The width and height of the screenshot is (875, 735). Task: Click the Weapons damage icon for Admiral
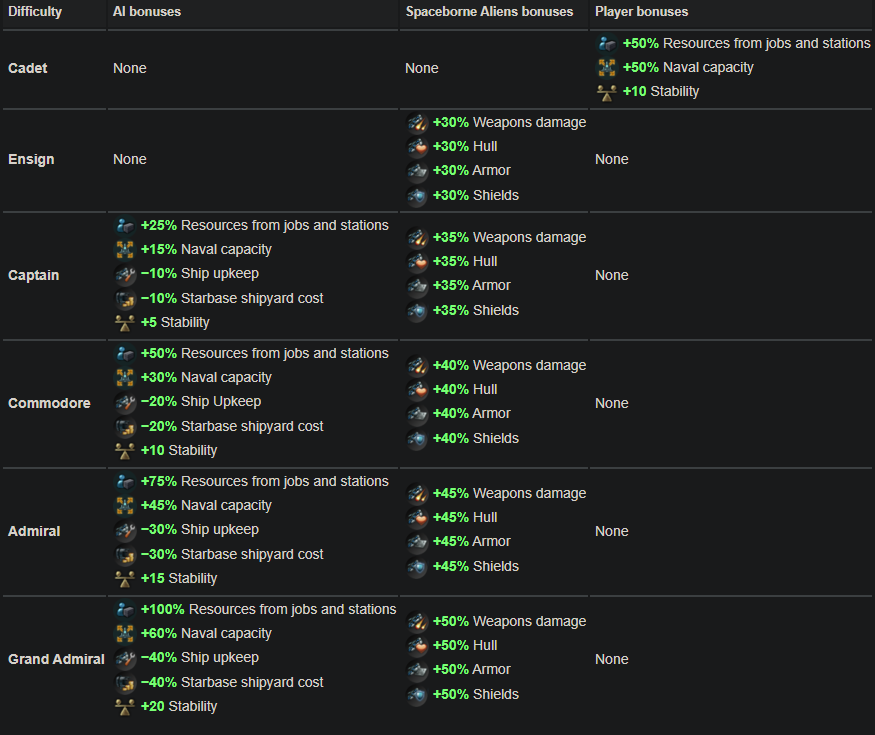[x=415, y=492]
